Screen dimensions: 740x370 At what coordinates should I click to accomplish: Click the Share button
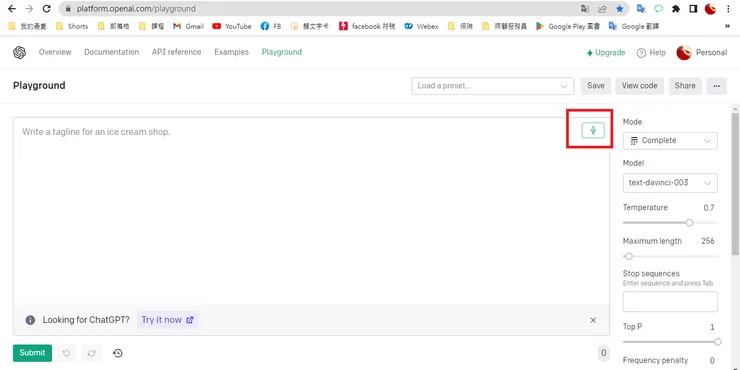pyautogui.click(x=685, y=86)
